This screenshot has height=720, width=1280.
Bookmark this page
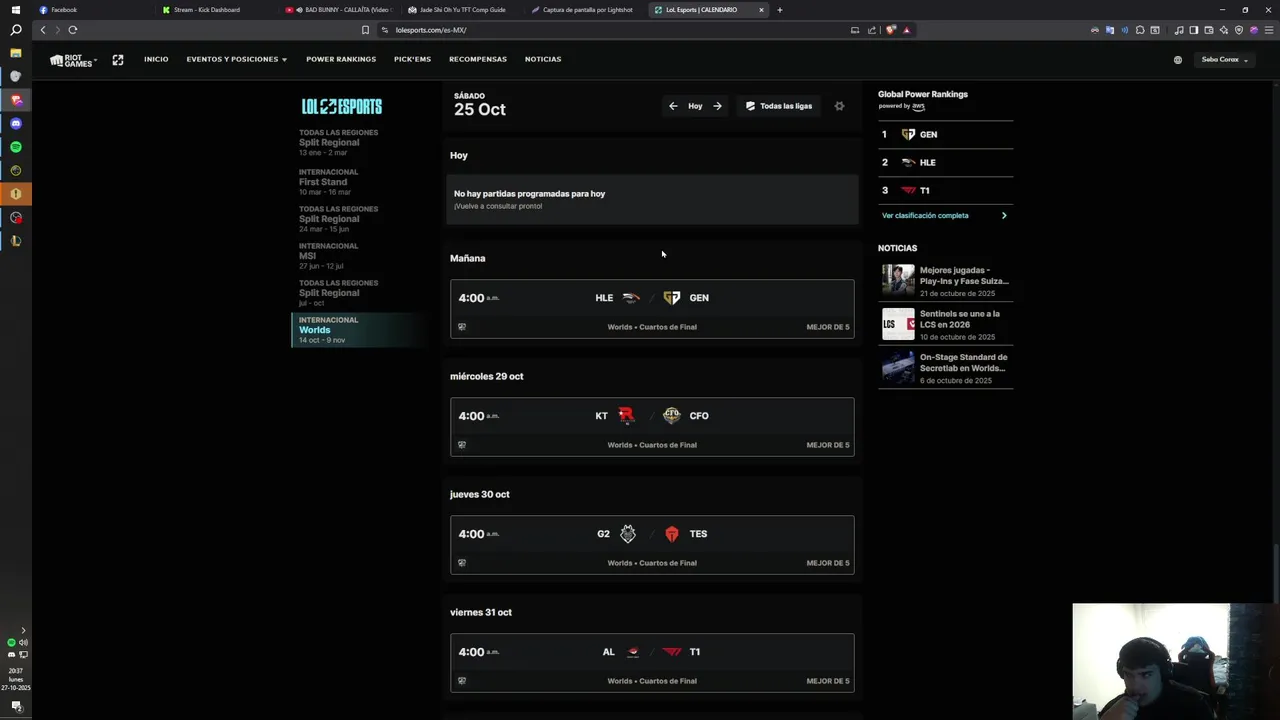(x=365, y=30)
